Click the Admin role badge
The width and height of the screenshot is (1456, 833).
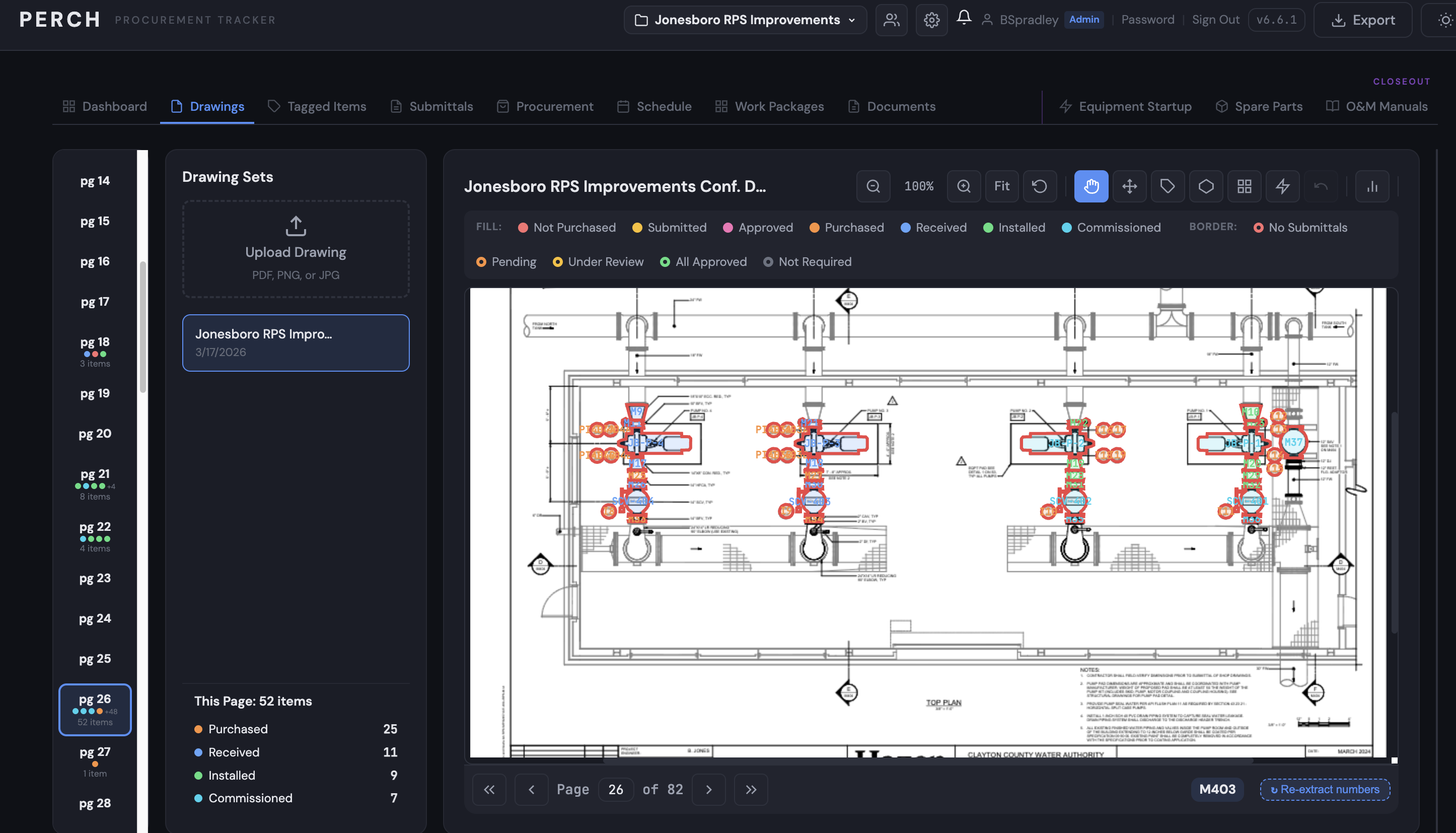point(1084,20)
